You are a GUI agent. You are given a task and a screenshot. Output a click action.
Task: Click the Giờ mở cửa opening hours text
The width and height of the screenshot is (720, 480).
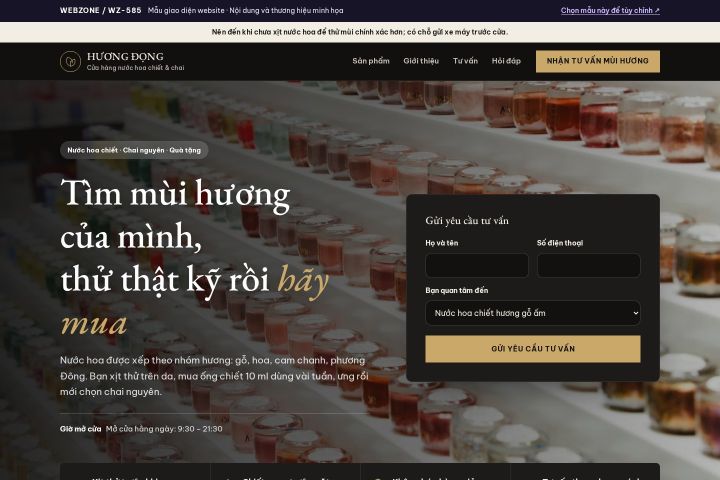click(141, 429)
